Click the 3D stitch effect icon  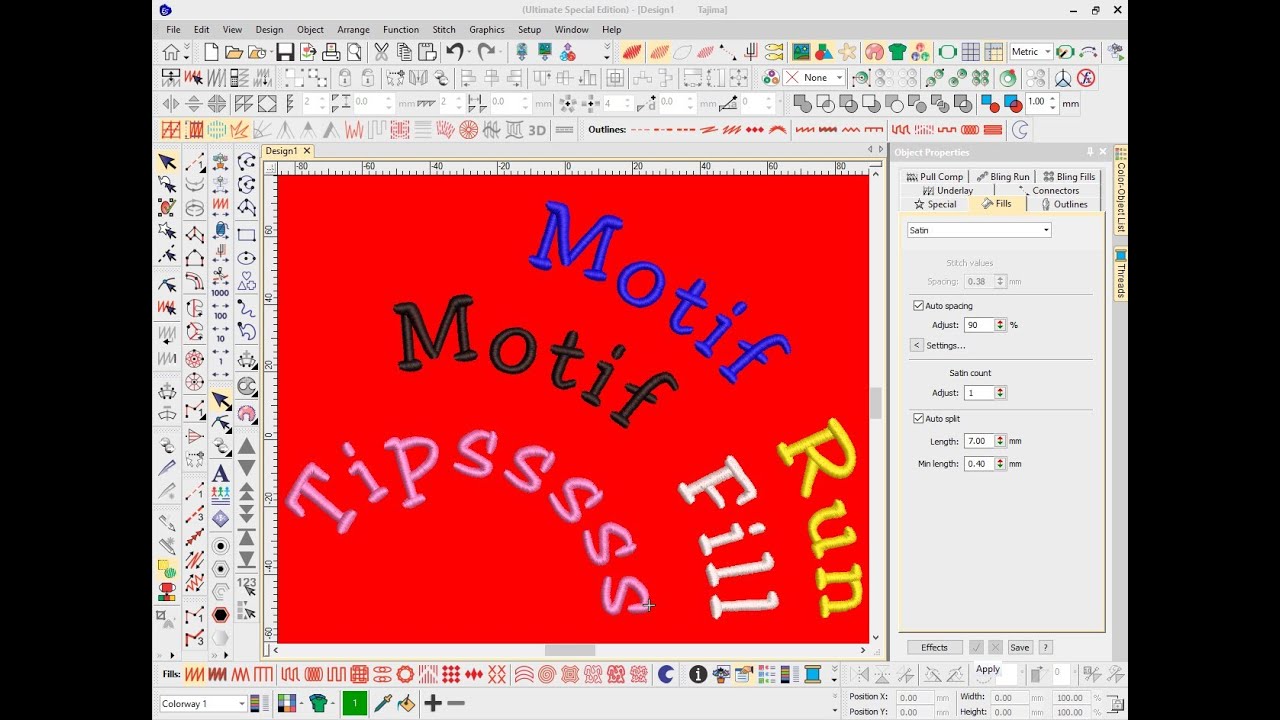(537, 130)
